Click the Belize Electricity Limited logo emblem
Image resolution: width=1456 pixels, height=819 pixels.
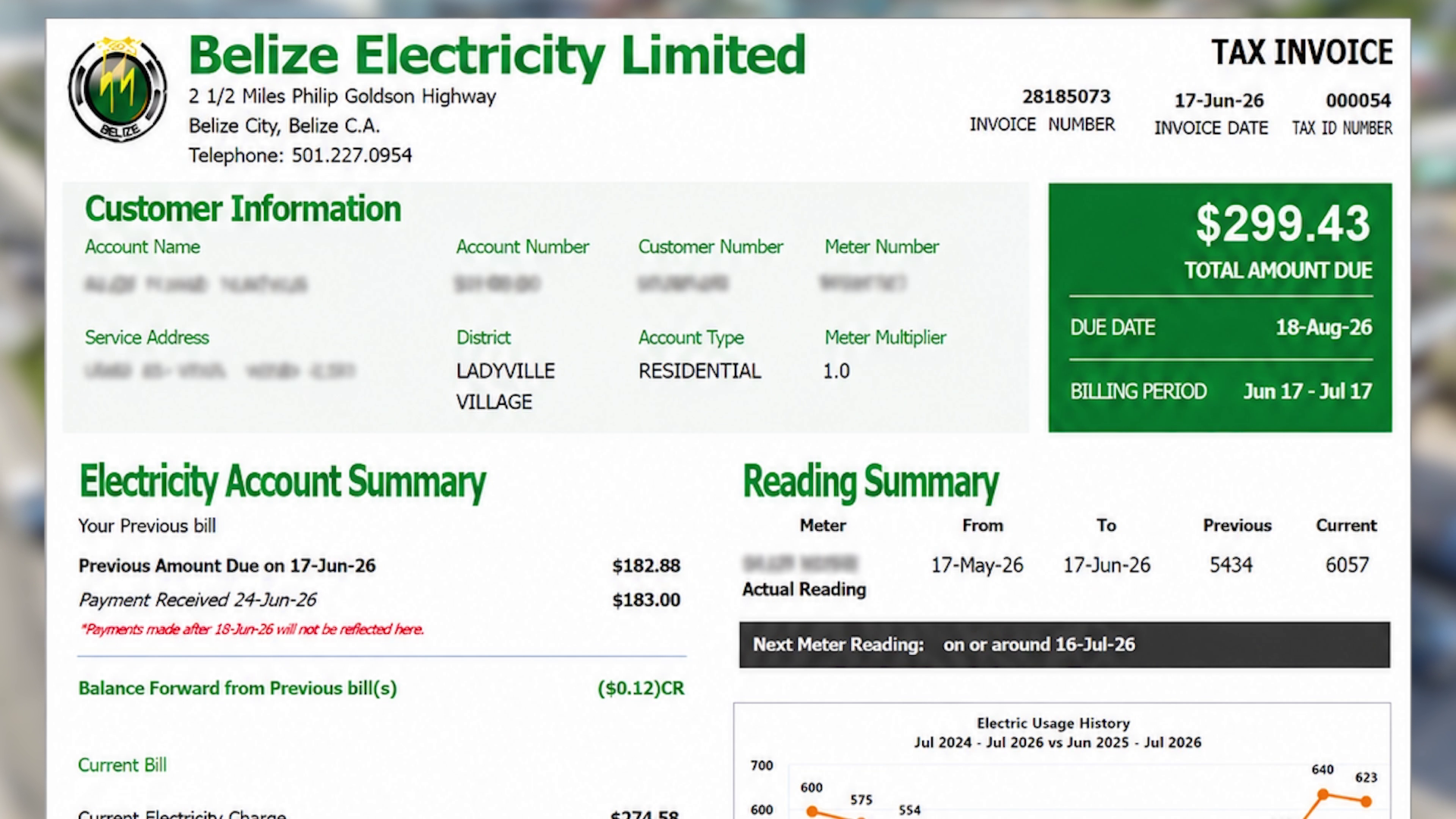(x=118, y=89)
